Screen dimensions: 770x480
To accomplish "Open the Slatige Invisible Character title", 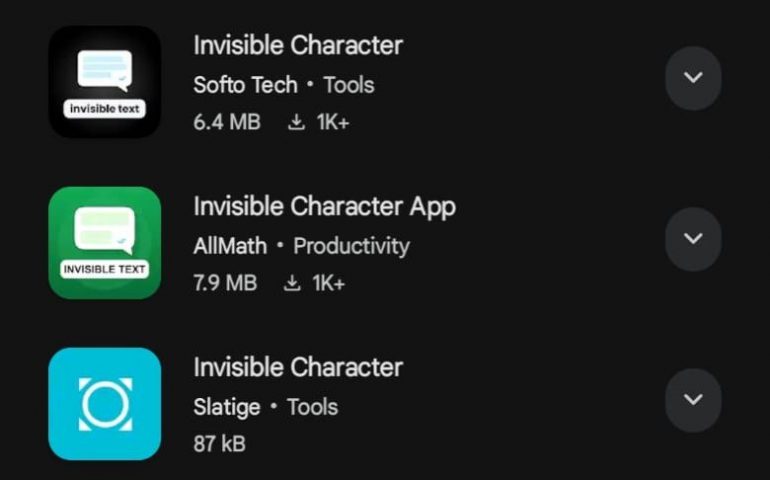I will [298, 367].
